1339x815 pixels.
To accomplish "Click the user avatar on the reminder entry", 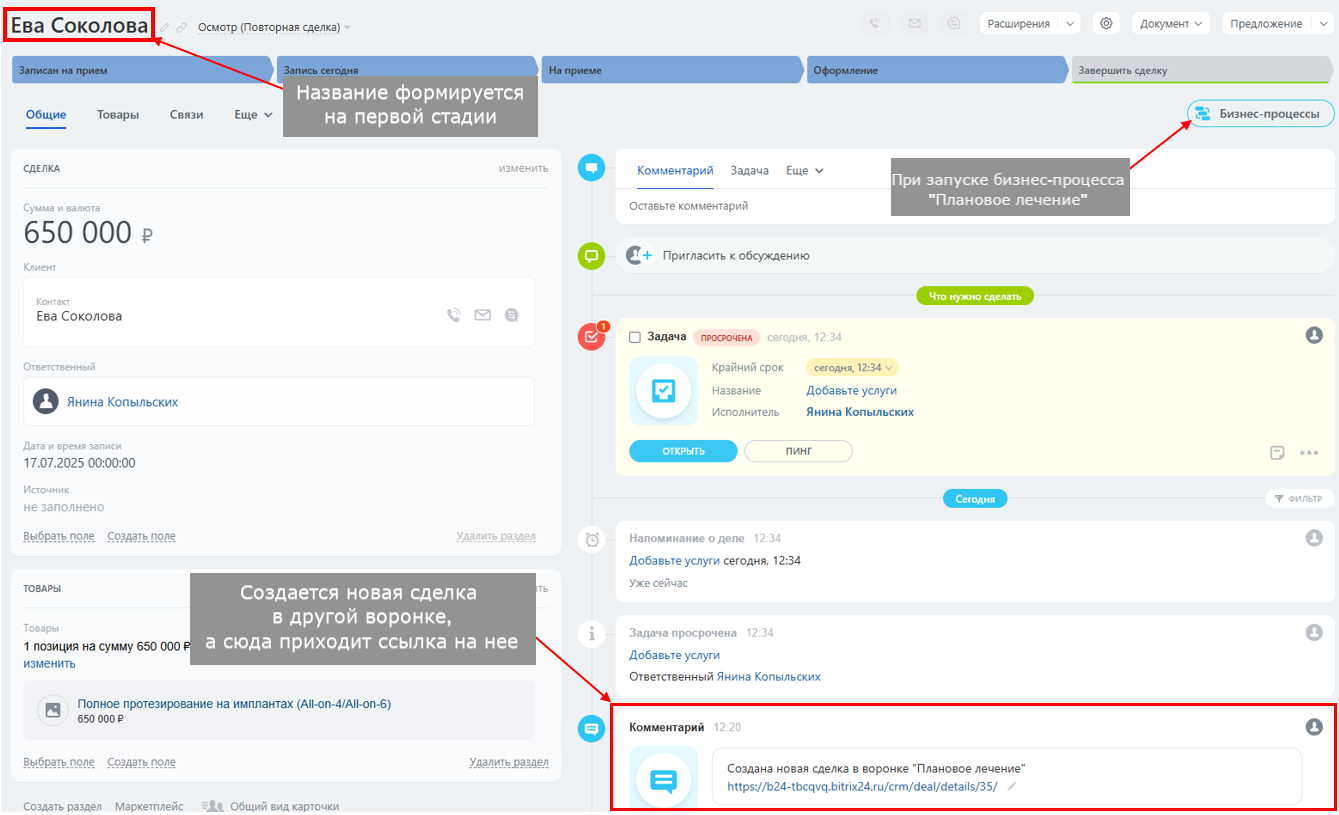I will [x=1315, y=538].
